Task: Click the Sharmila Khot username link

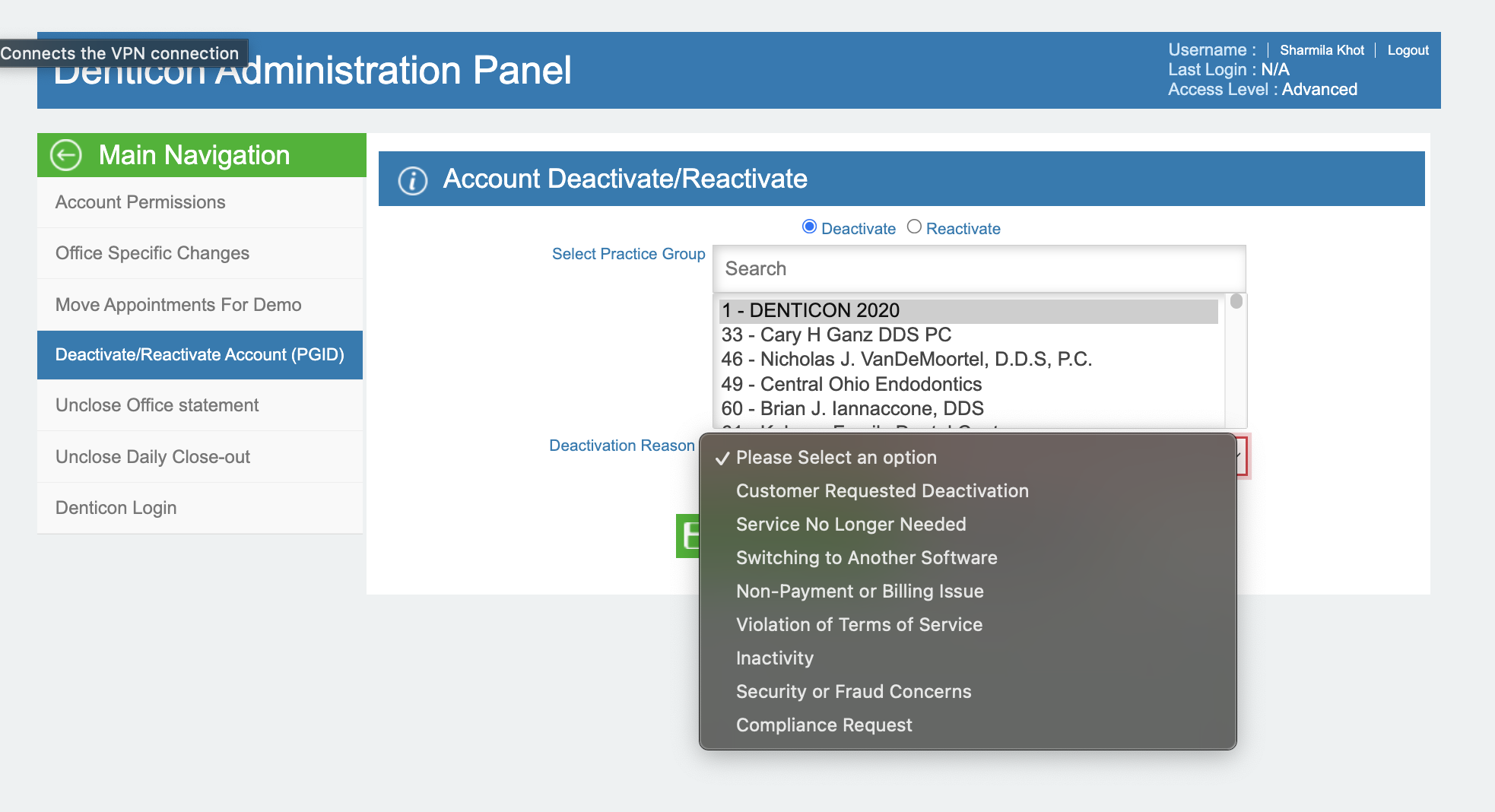Action: [1322, 50]
